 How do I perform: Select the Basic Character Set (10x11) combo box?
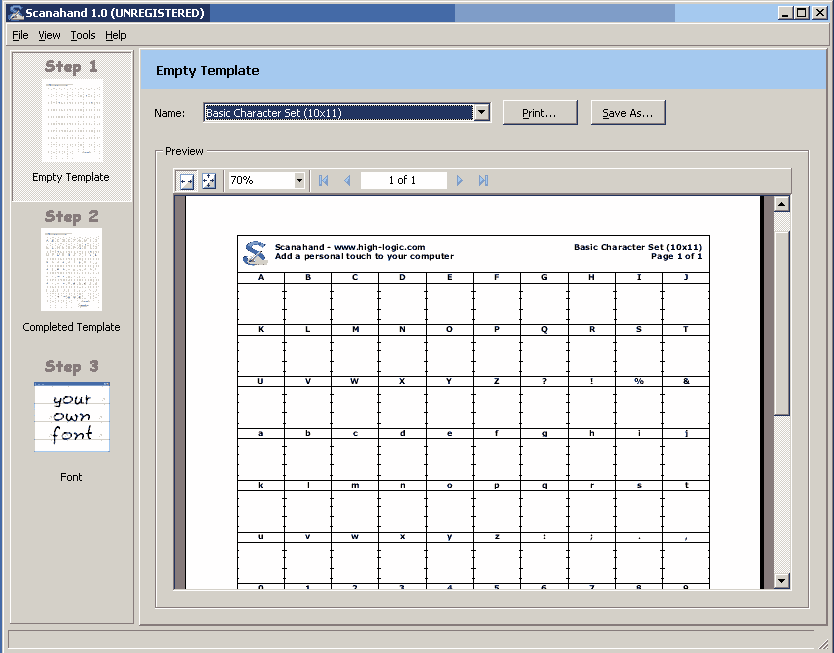[347, 112]
